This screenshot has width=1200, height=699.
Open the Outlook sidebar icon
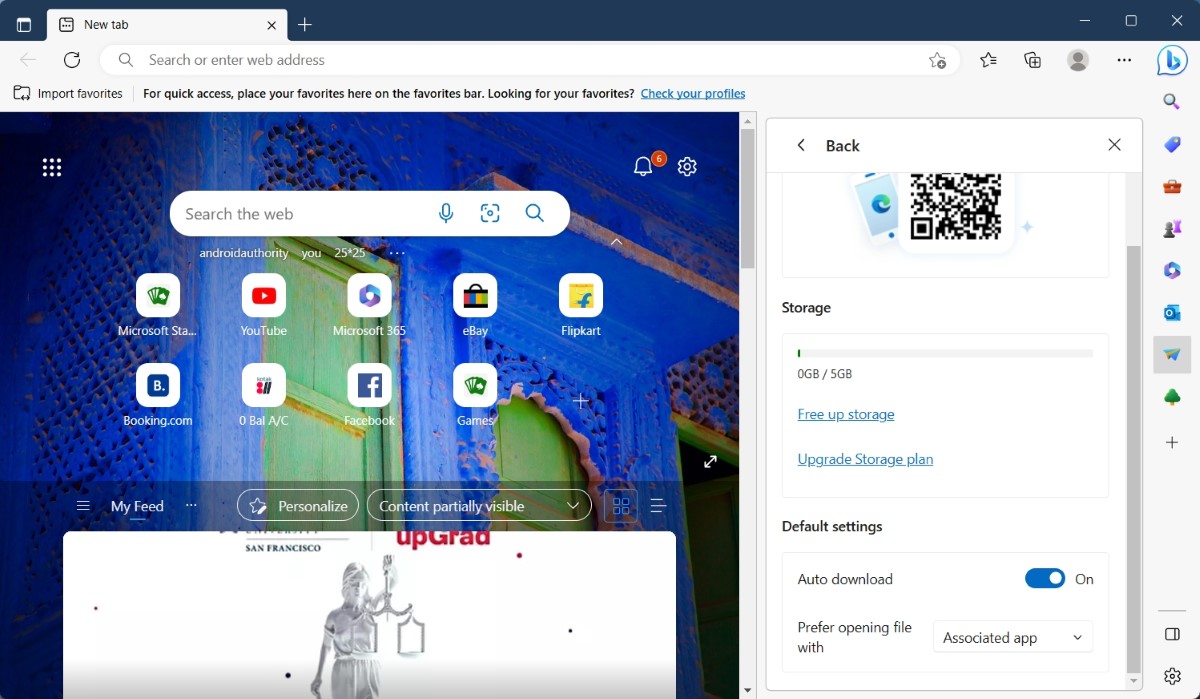pos(1172,313)
